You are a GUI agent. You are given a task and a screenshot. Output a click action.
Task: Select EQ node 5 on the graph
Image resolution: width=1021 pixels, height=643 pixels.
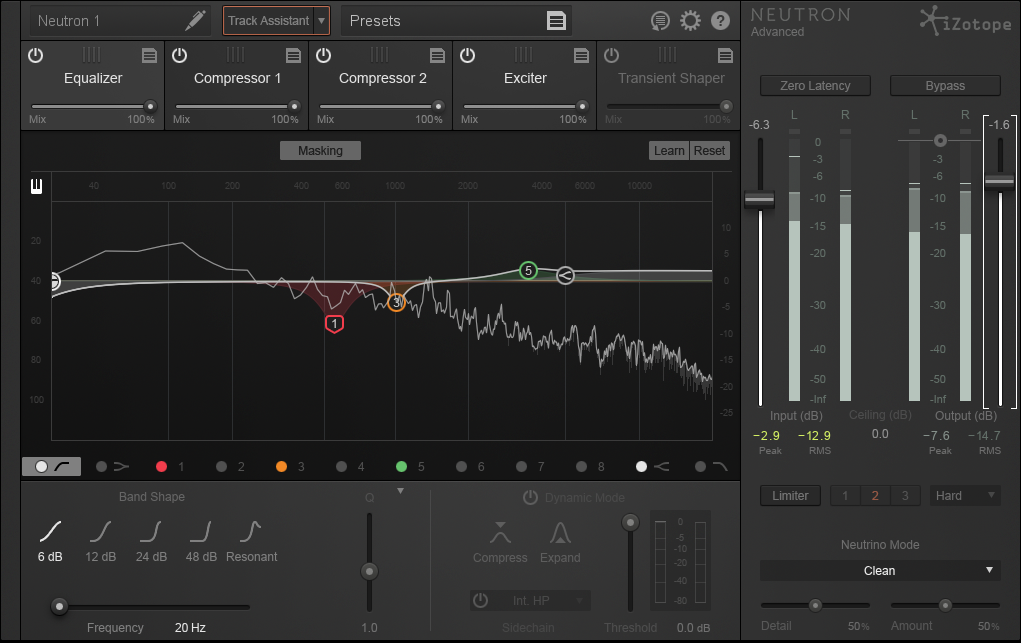(528, 270)
